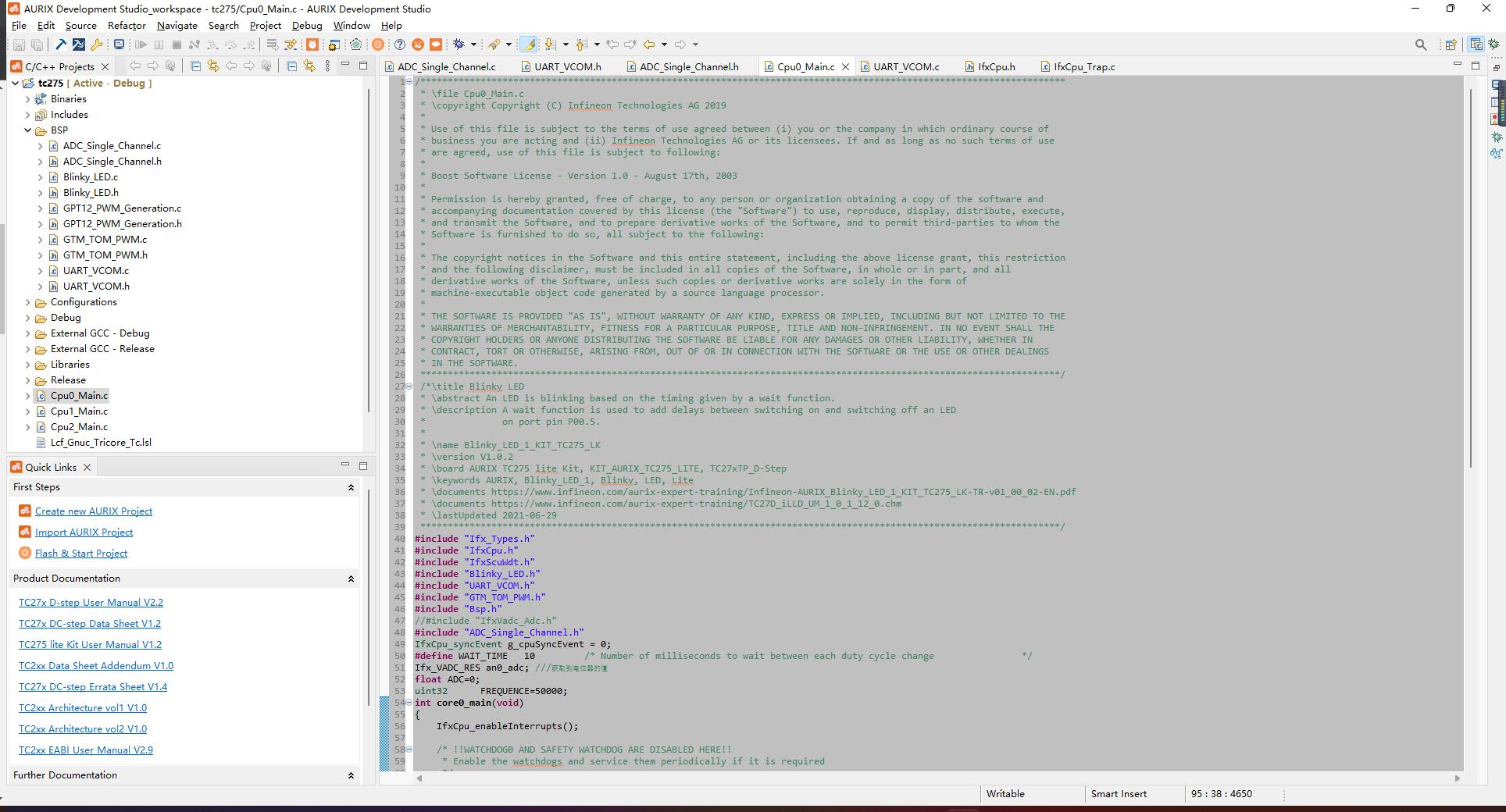Image resolution: width=1506 pixels, height=812 pixels.
Task: Click the Resume playback icon
Action: (141, 45)
